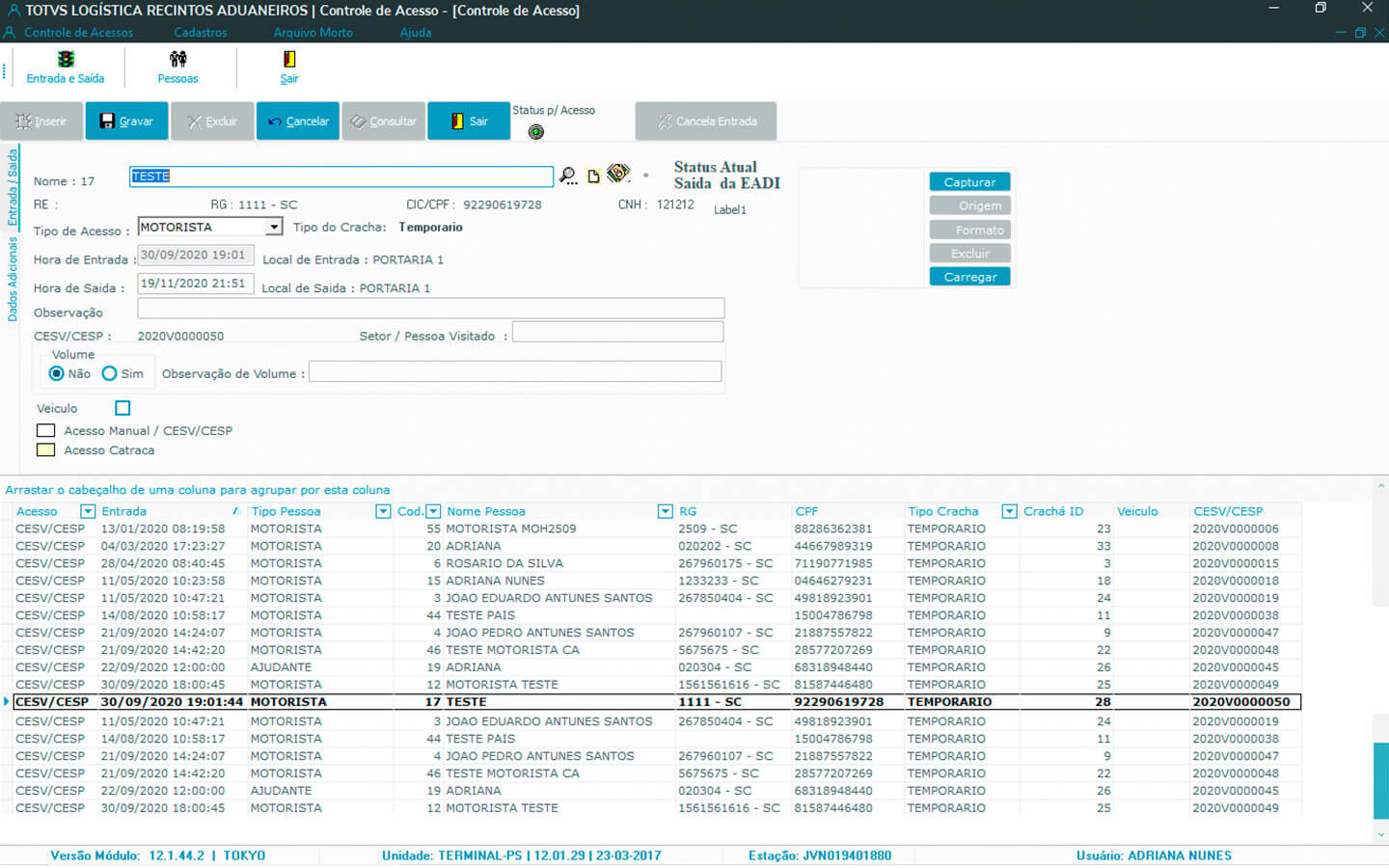Open the Cadastros menu
Viewport: 1389px width, 868px height.
[x=201, y=32]
